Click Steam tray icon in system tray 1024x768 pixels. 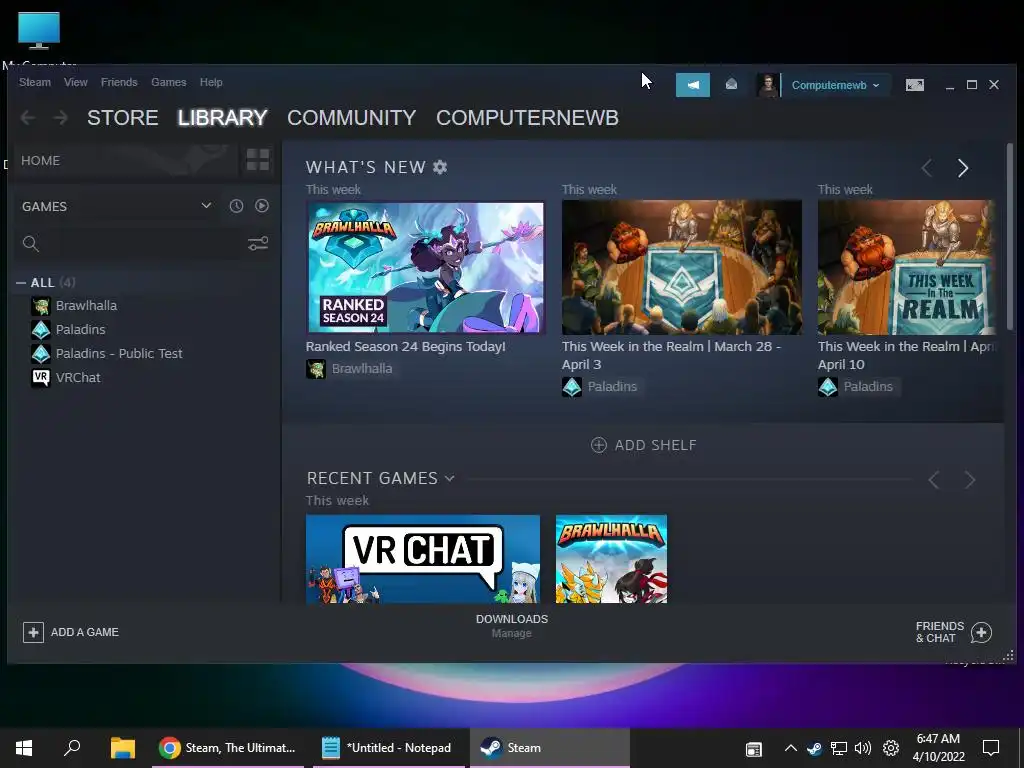(x=814, y=748)
